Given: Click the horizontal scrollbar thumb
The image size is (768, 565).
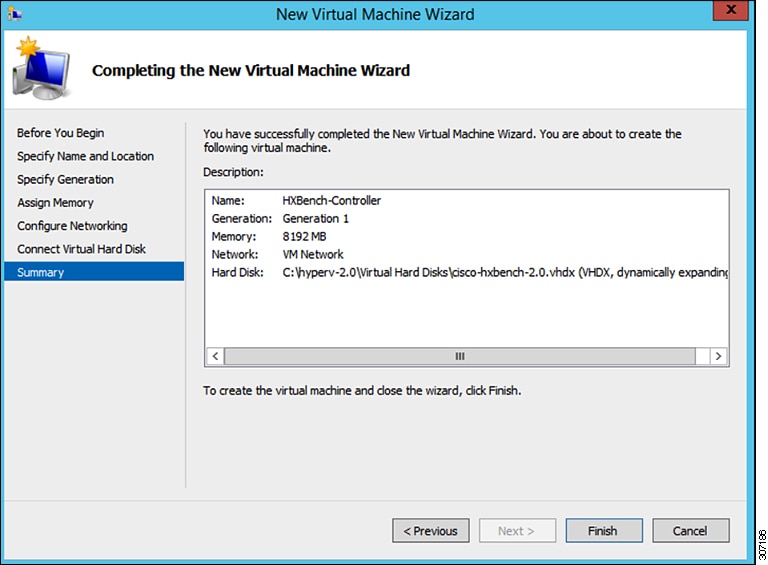Looking at the screenshot, I should [x=460, y=356].
